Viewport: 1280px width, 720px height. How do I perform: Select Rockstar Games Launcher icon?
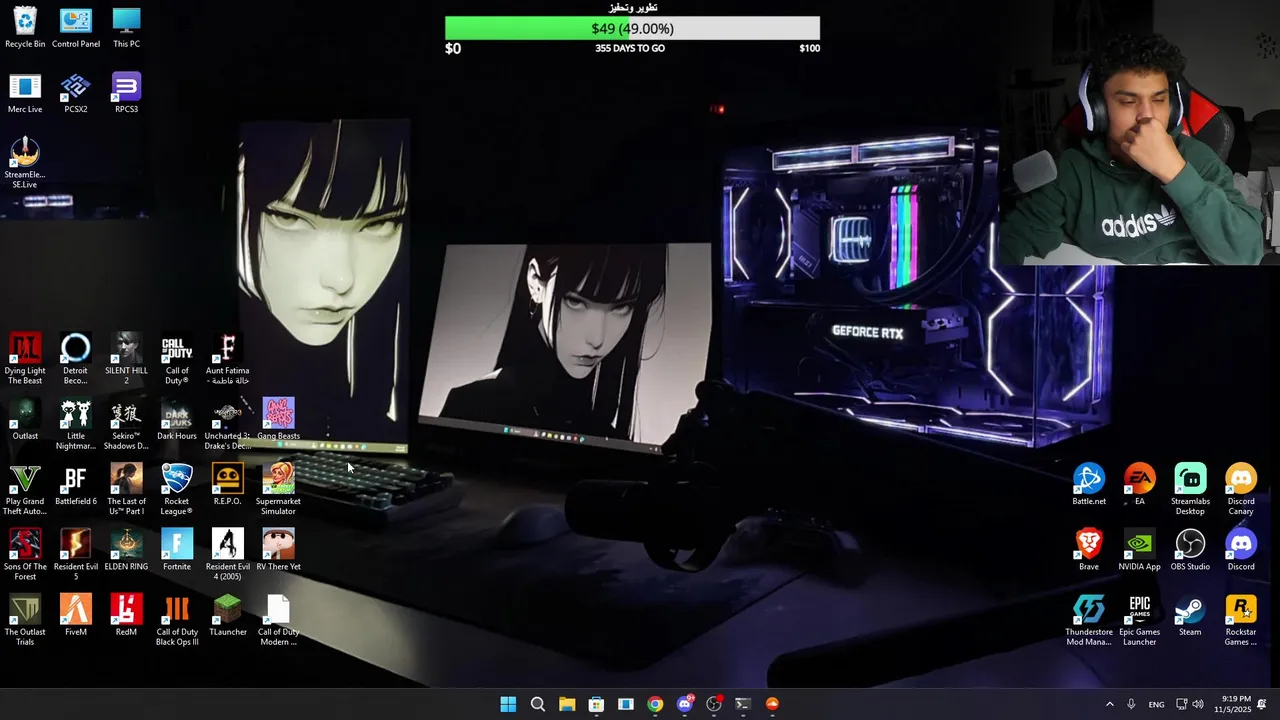point(1241,620)
